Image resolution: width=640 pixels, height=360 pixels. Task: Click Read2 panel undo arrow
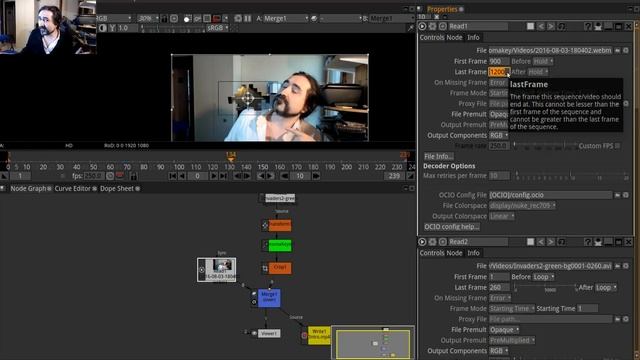point(541,242)
